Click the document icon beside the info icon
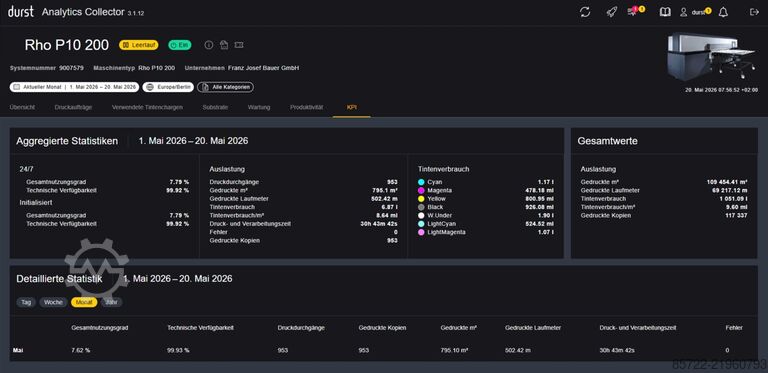The width and height of the screenshot is (768, 373). (x=224, y=45)
